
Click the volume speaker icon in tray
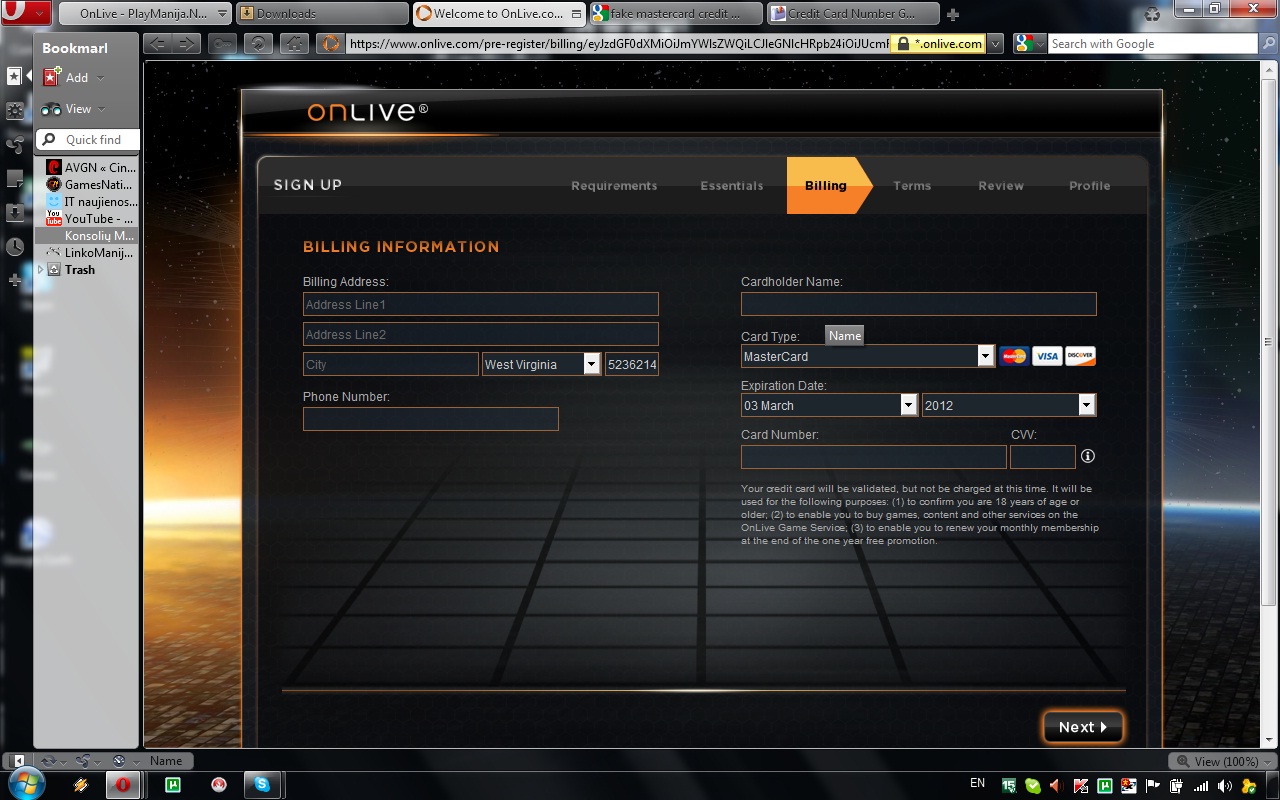[x=1225, y=786]
